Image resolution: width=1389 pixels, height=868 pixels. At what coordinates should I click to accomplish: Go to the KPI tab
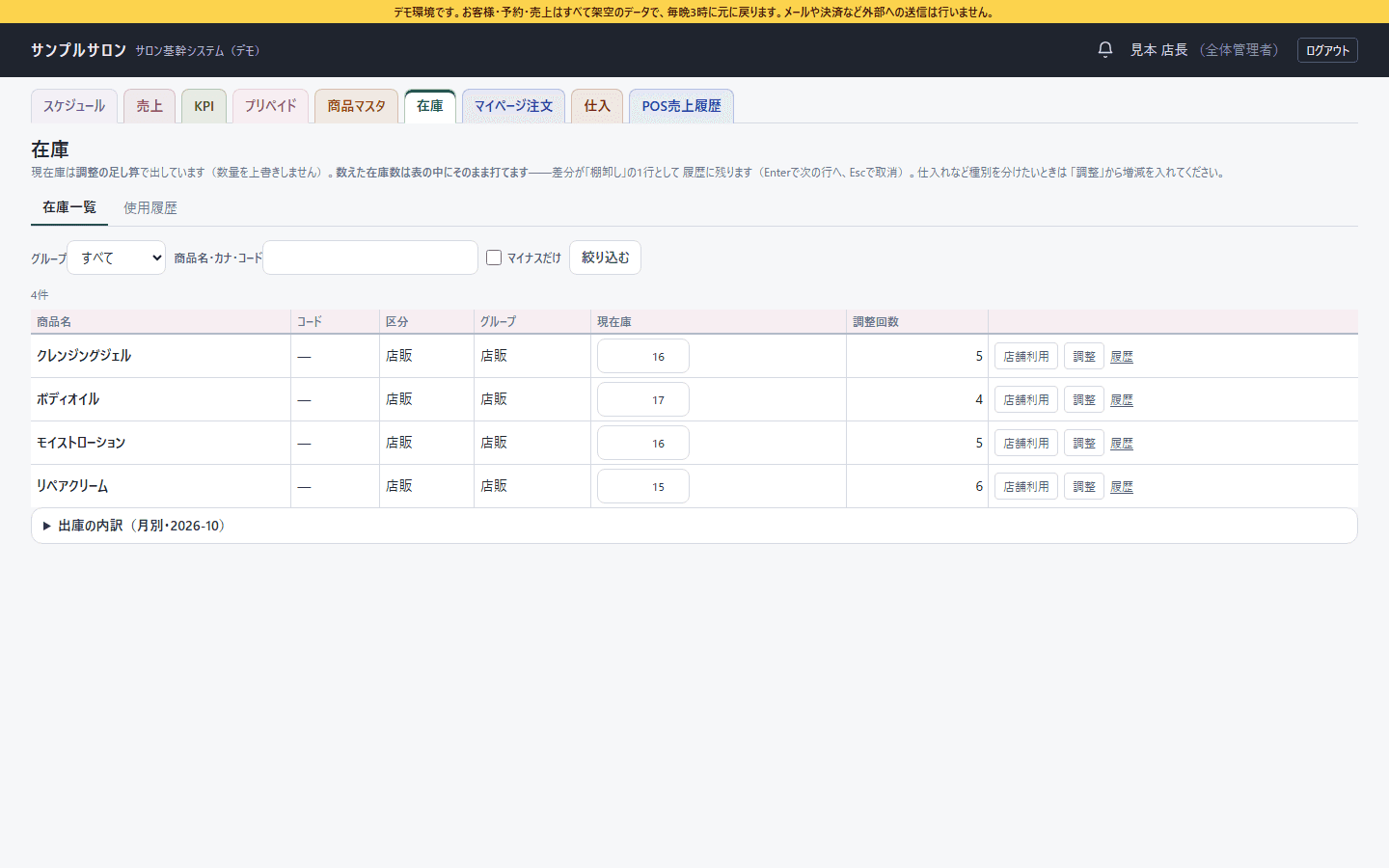tap(204, 106)
